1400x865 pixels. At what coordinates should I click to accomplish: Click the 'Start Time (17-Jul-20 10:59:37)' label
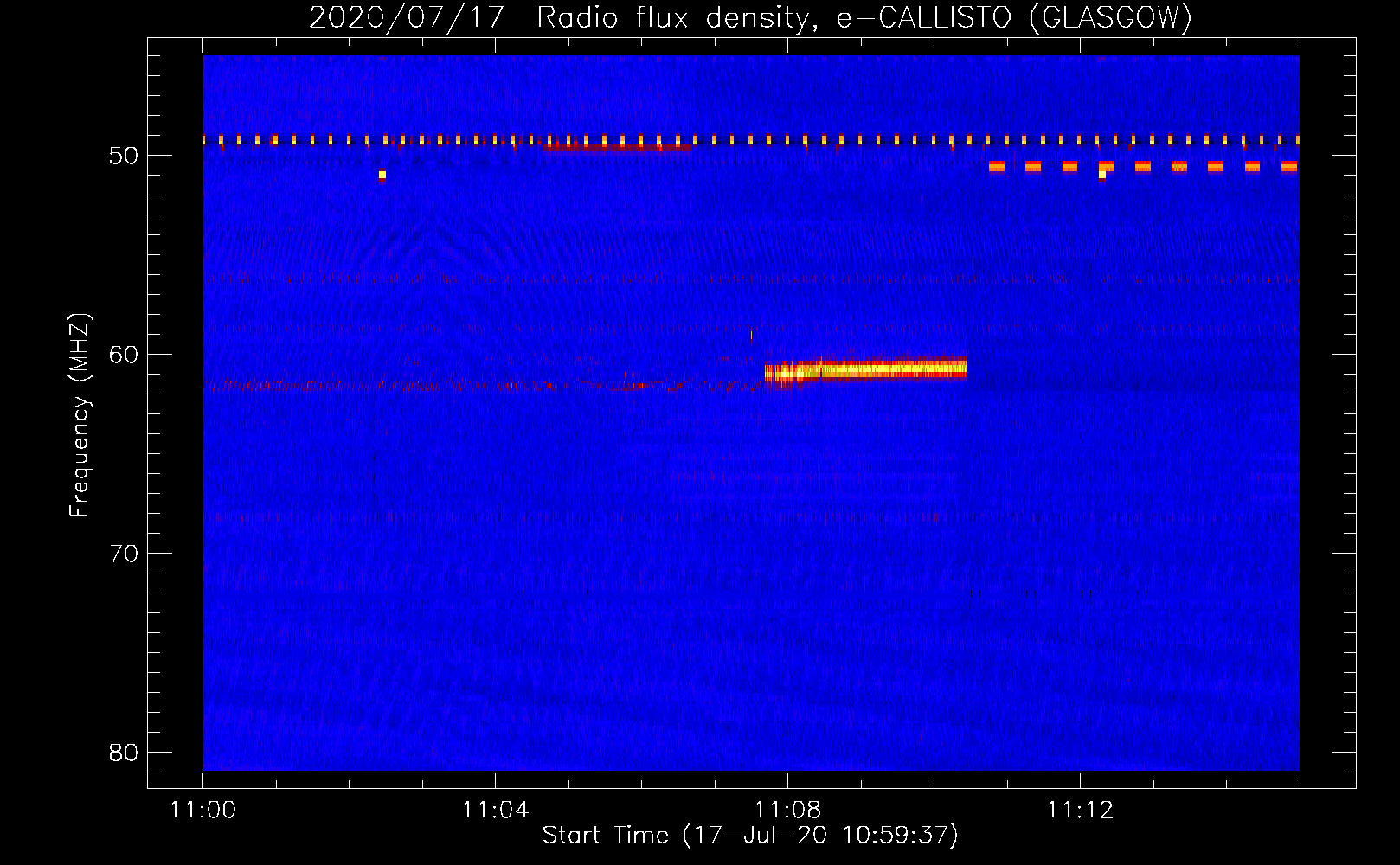[750, 836]
